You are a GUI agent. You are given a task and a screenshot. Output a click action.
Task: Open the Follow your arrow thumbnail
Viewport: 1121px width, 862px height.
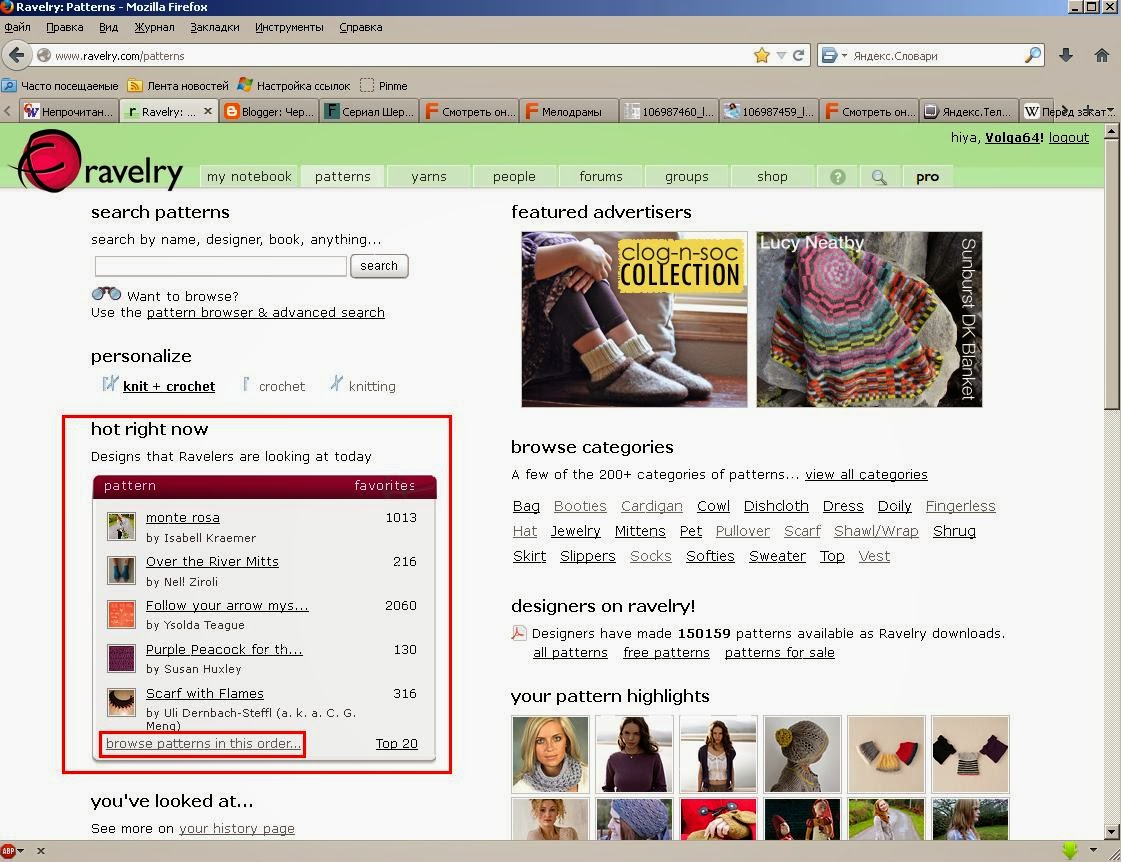[x=121, y=615]
